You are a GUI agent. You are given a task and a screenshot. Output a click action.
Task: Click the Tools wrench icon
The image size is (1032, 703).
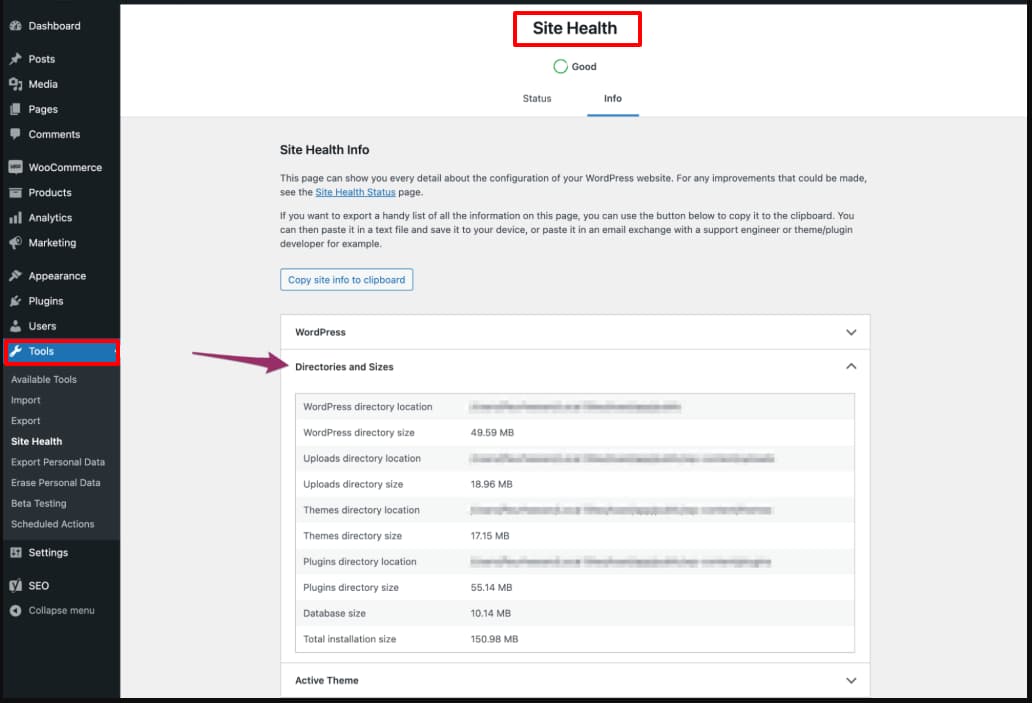(x=16, y=351)
